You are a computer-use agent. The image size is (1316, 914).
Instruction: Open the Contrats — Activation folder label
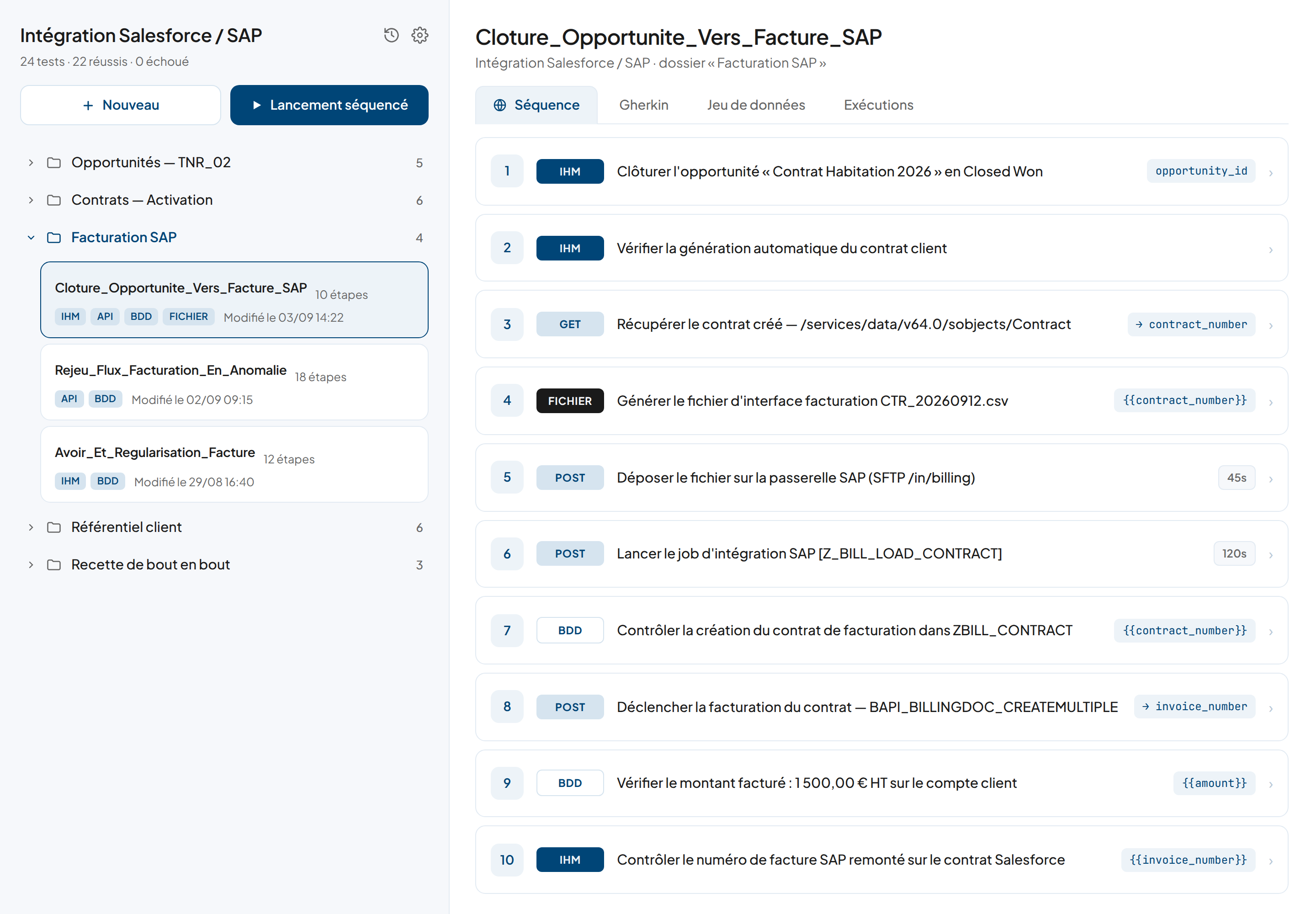pyautogui.click(x=142, y=200)
